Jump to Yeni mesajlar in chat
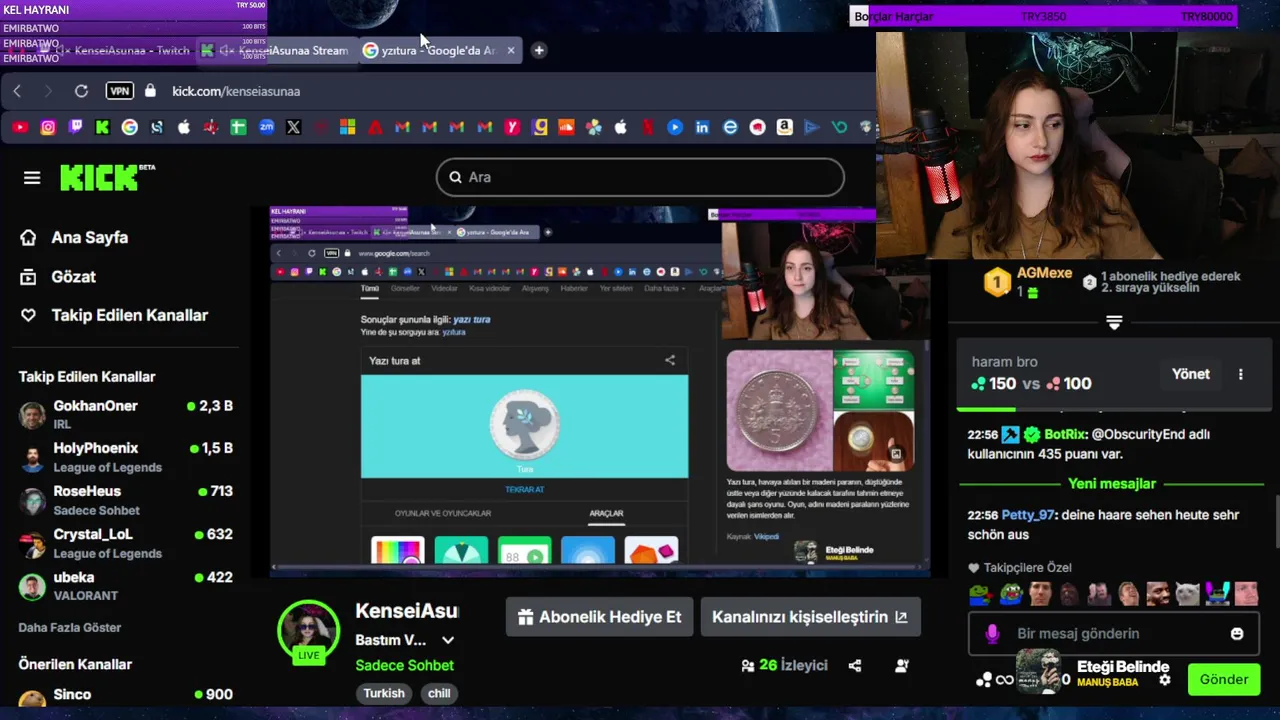 coord(1111,484)
